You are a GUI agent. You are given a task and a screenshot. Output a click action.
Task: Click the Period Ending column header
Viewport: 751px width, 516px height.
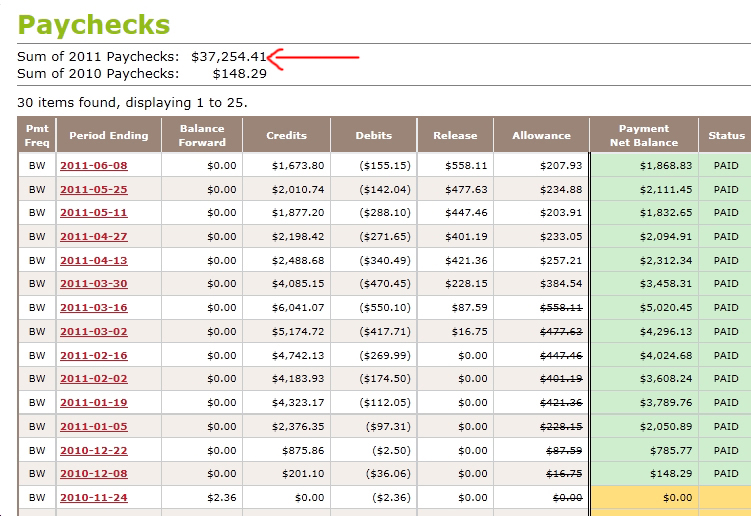[108, 136]
